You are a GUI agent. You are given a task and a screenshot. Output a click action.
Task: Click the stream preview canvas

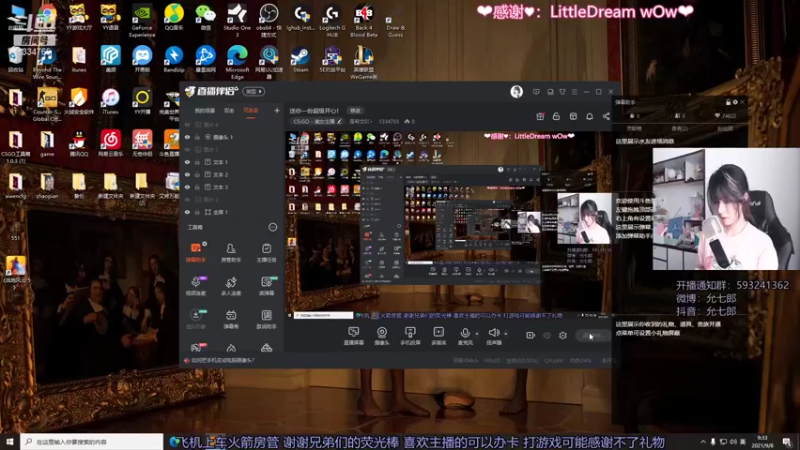pyautogui.click(x=448, y=224)
